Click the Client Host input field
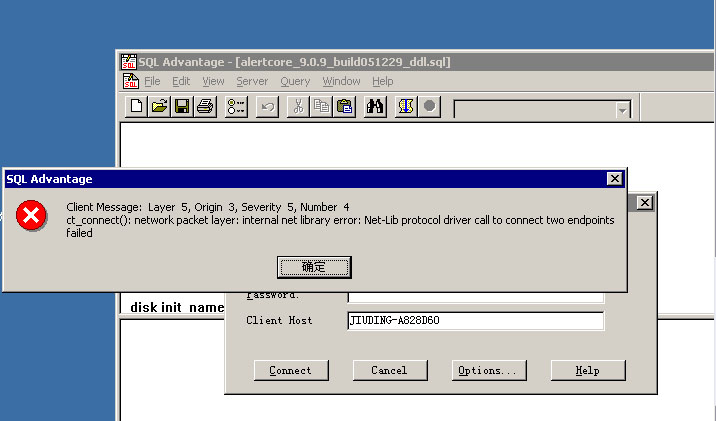The image size is (716, 421). (475, 321)
